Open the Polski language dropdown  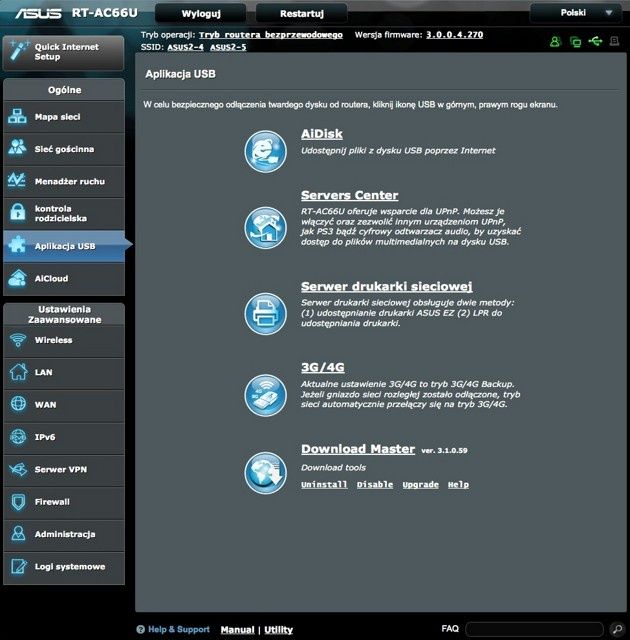coord(576,13)
